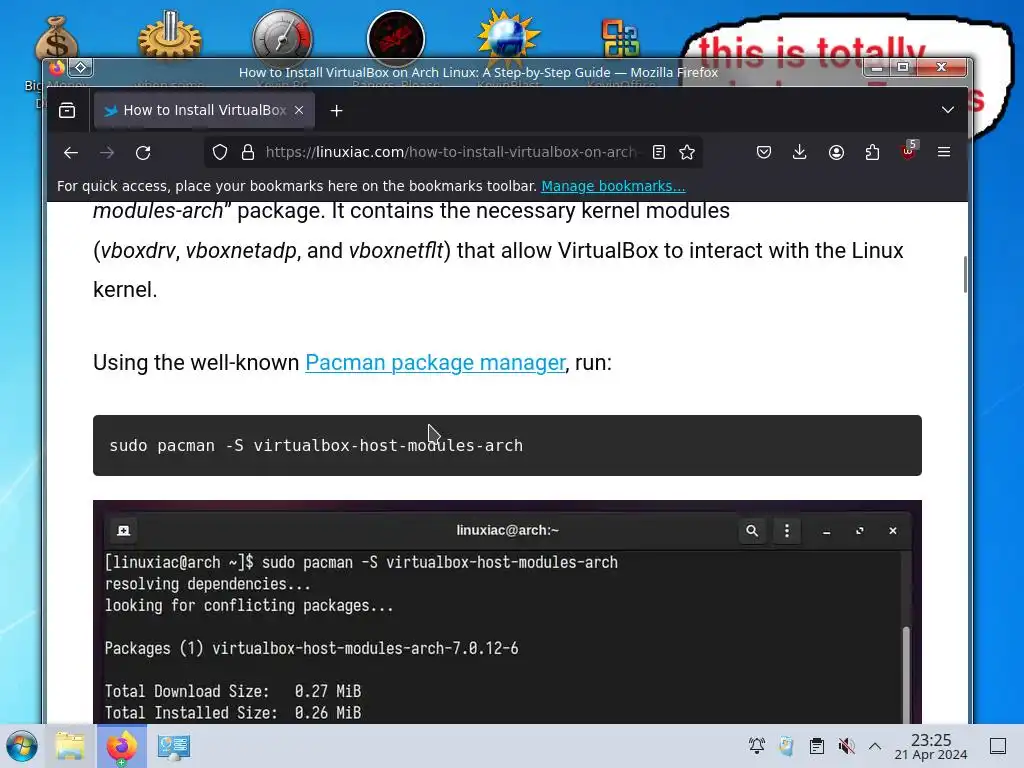Open the golden gear desktop icon

tap(169, 38)
